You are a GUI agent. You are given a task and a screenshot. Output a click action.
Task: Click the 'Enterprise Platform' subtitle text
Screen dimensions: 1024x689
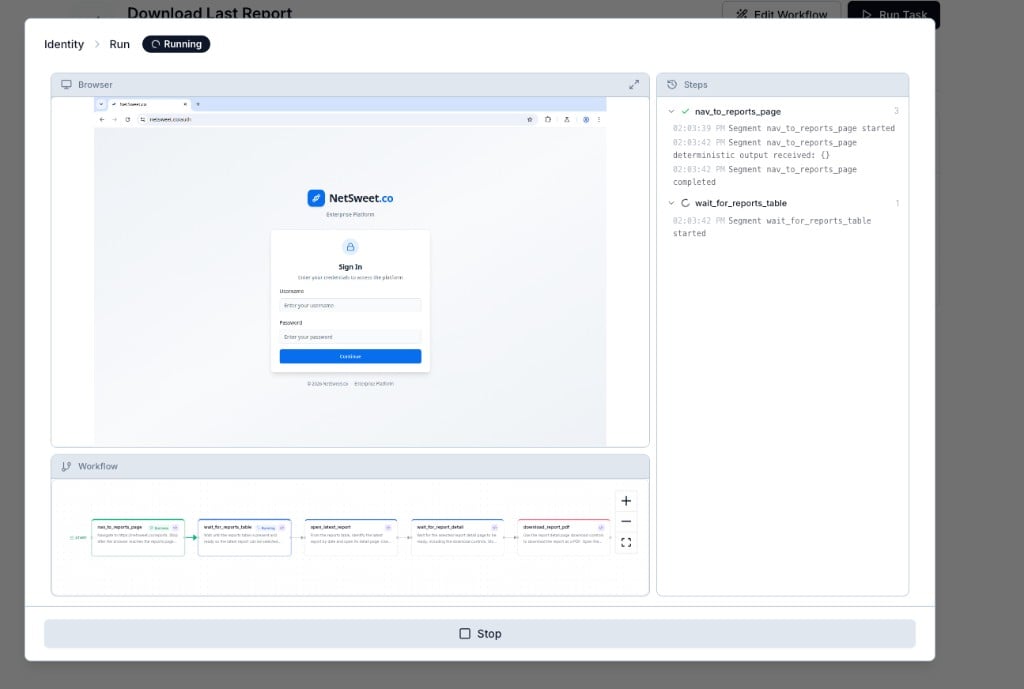(x=351, y=214)
